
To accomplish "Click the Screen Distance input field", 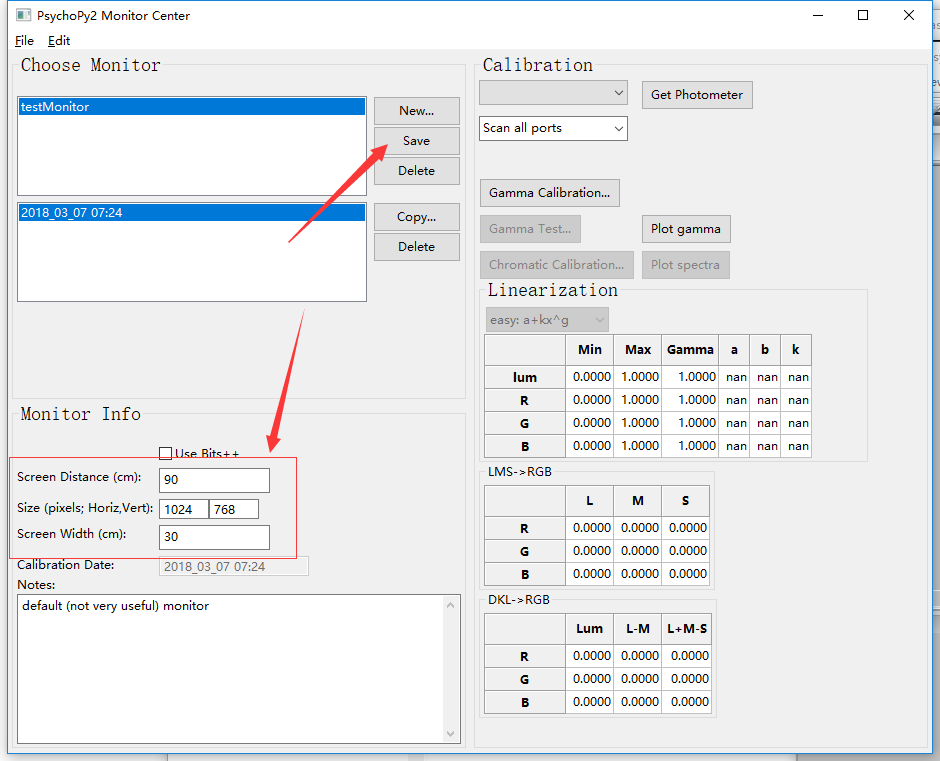I will (214, 480).
